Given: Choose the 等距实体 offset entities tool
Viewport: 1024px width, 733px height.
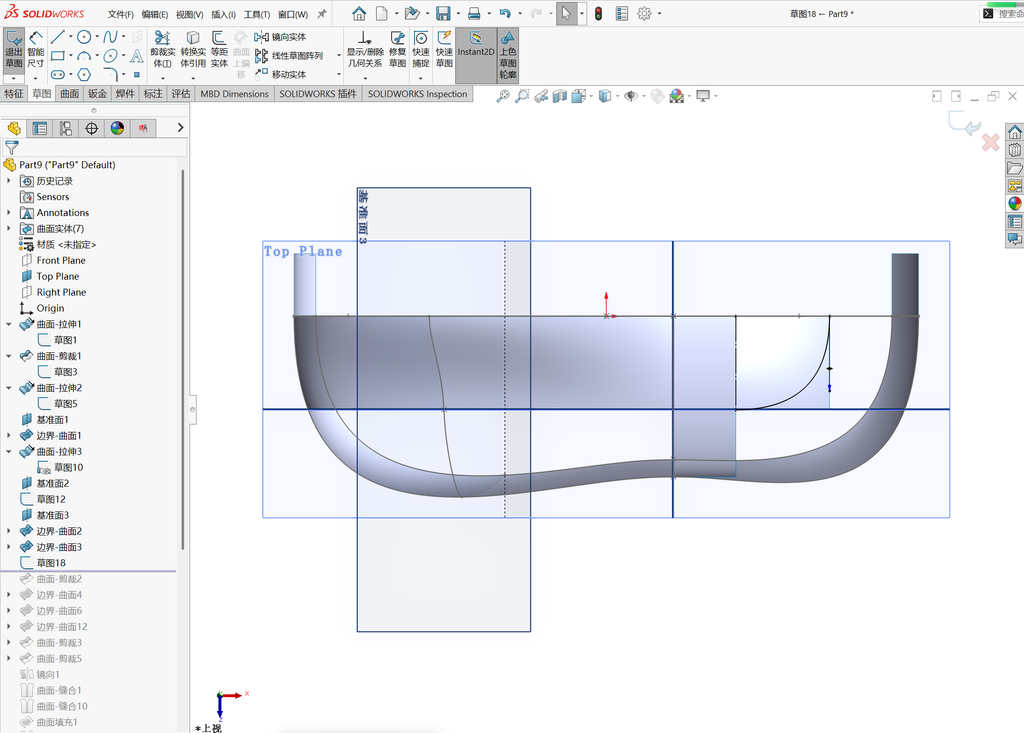Looking at the screenshot, I should (219, 50).
